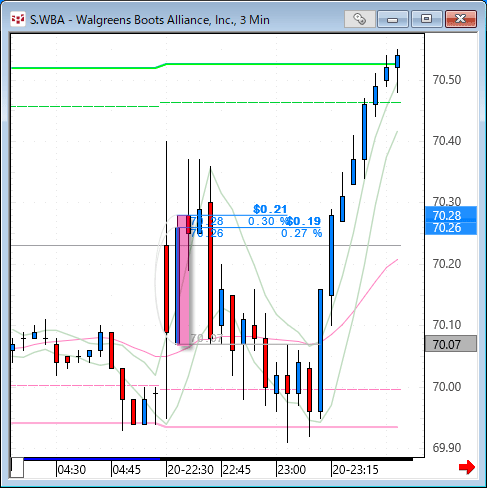The height and width of the screenshot is (488, 487).
Task: Click the 69.90 price scale label
Action: click(447, 448)
